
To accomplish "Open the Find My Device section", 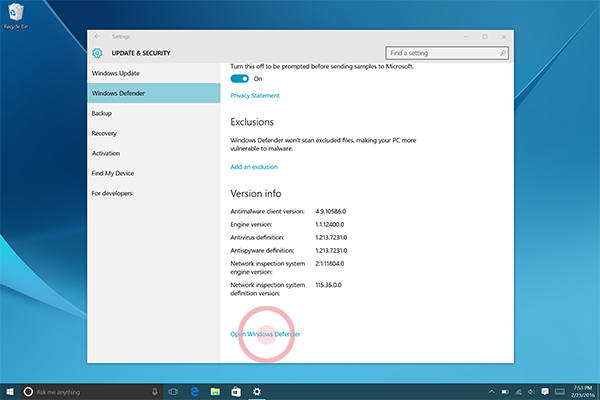I will point(154,173).
